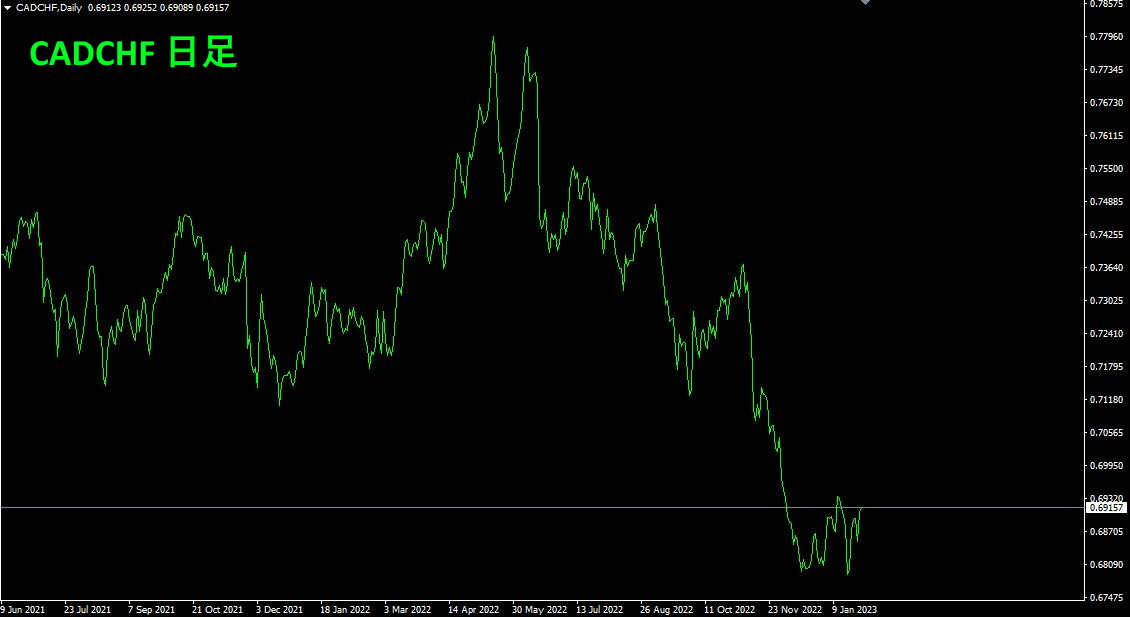Select the 21 Oct 2021 date label
This screenshot has width=1130, height=617.
217,610
